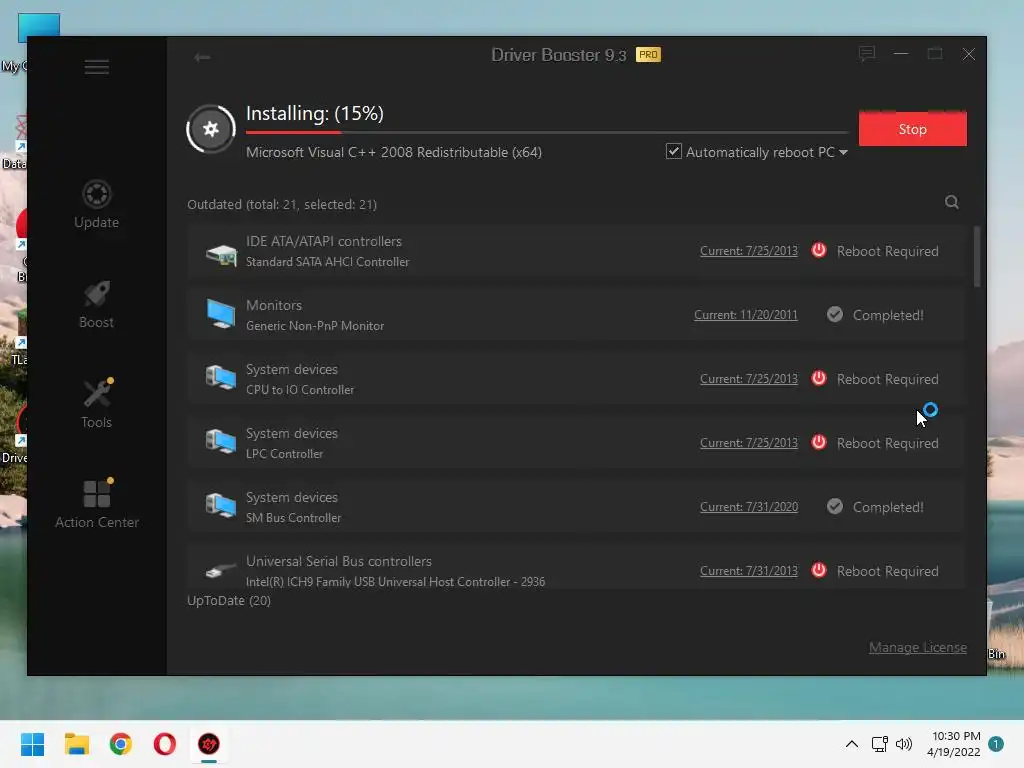Open Action Center in the sidebar
The height and width of the screenshot is (768, 1024).
(97, 504)
